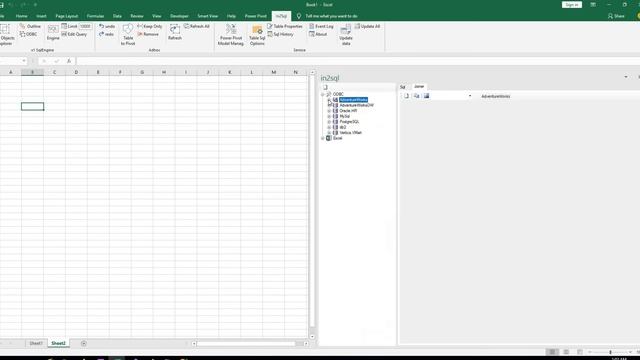Expand the MySql node

tap(329, 116)
